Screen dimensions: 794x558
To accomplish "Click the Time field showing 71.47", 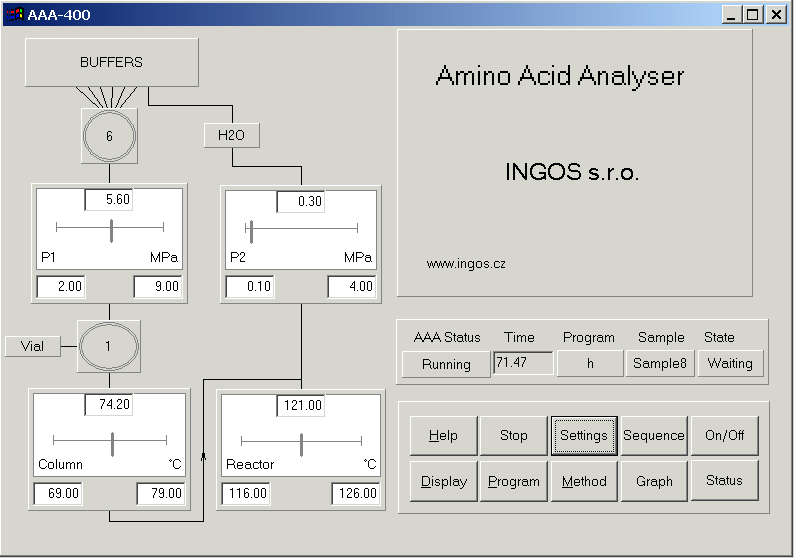I will point(524,363).
